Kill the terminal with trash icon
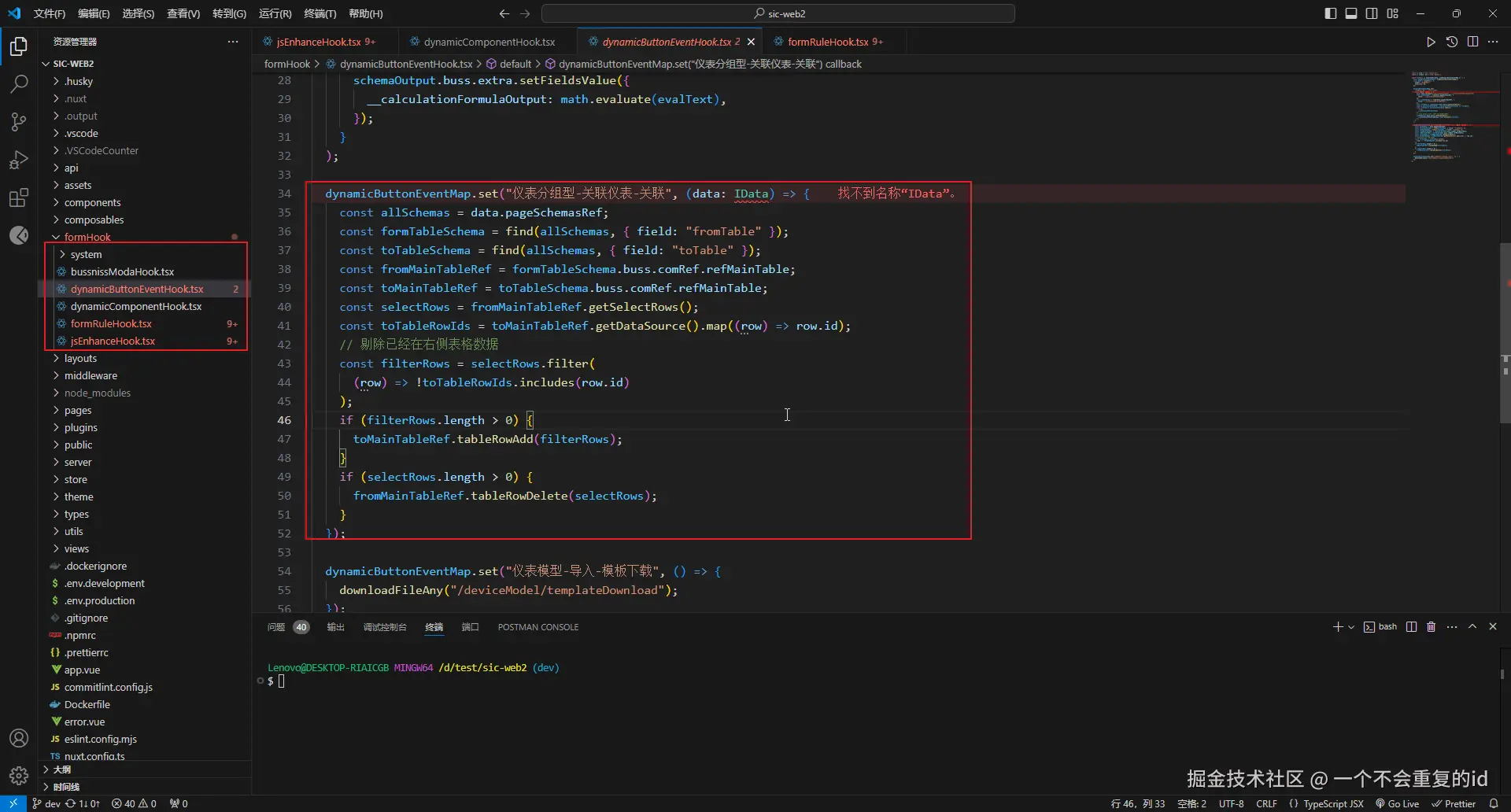 pos(1432,627)
